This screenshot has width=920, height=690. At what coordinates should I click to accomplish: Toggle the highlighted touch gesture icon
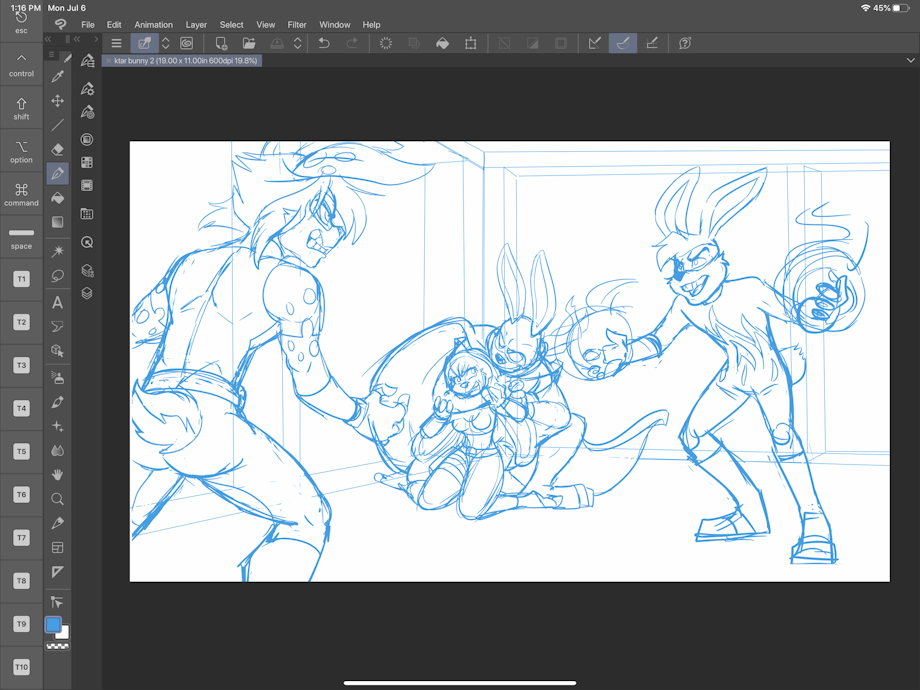click(x=144, y=43)
